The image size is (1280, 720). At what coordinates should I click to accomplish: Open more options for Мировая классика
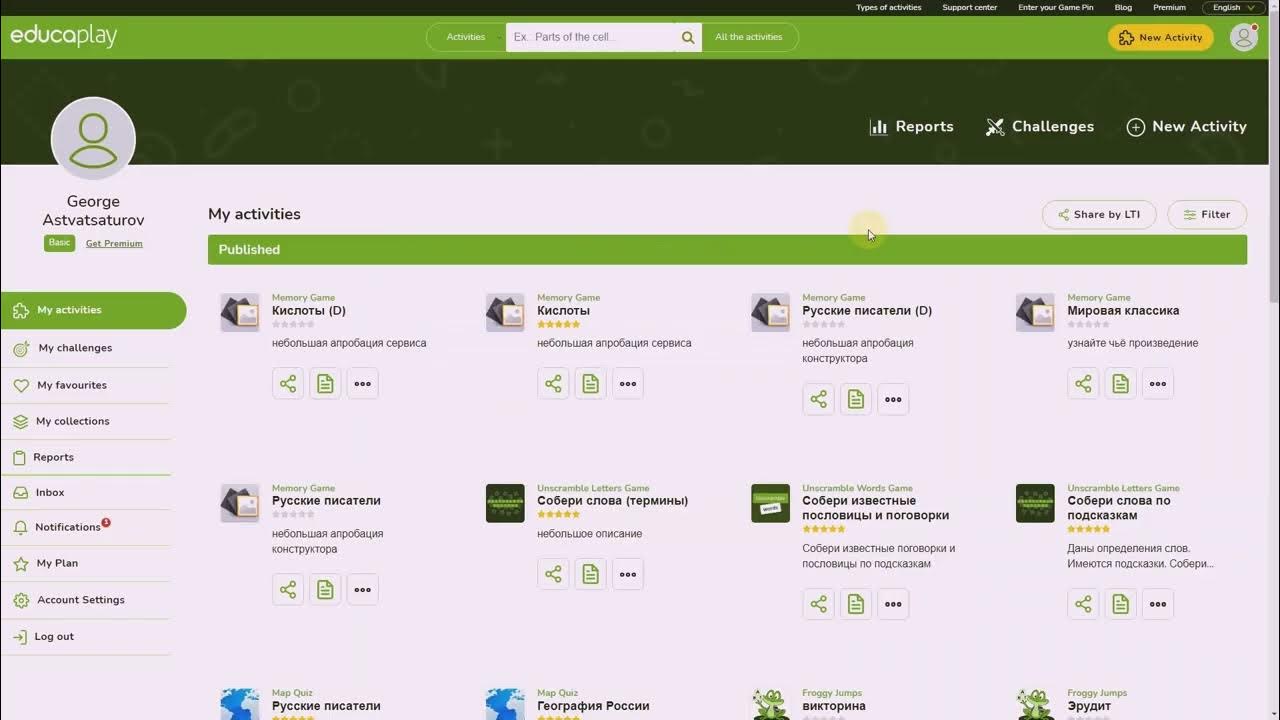[x=1157, y=383]
